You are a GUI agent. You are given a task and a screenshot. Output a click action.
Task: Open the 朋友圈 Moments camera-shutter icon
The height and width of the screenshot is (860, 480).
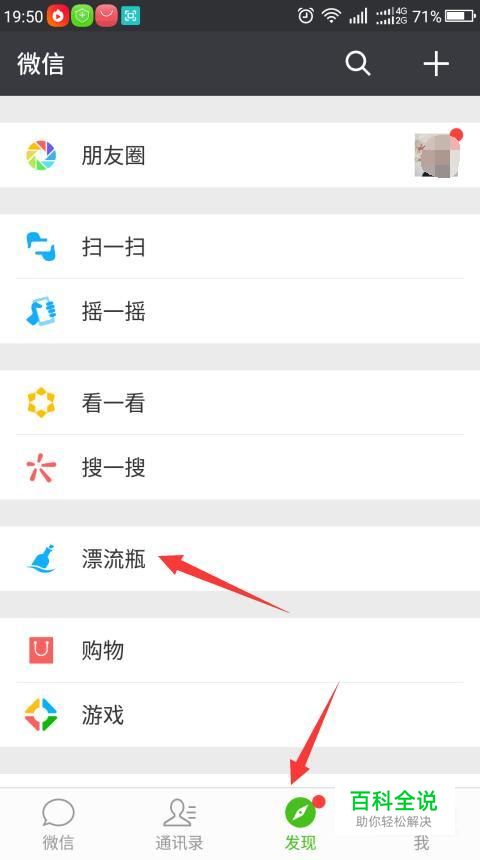point(41,155)
